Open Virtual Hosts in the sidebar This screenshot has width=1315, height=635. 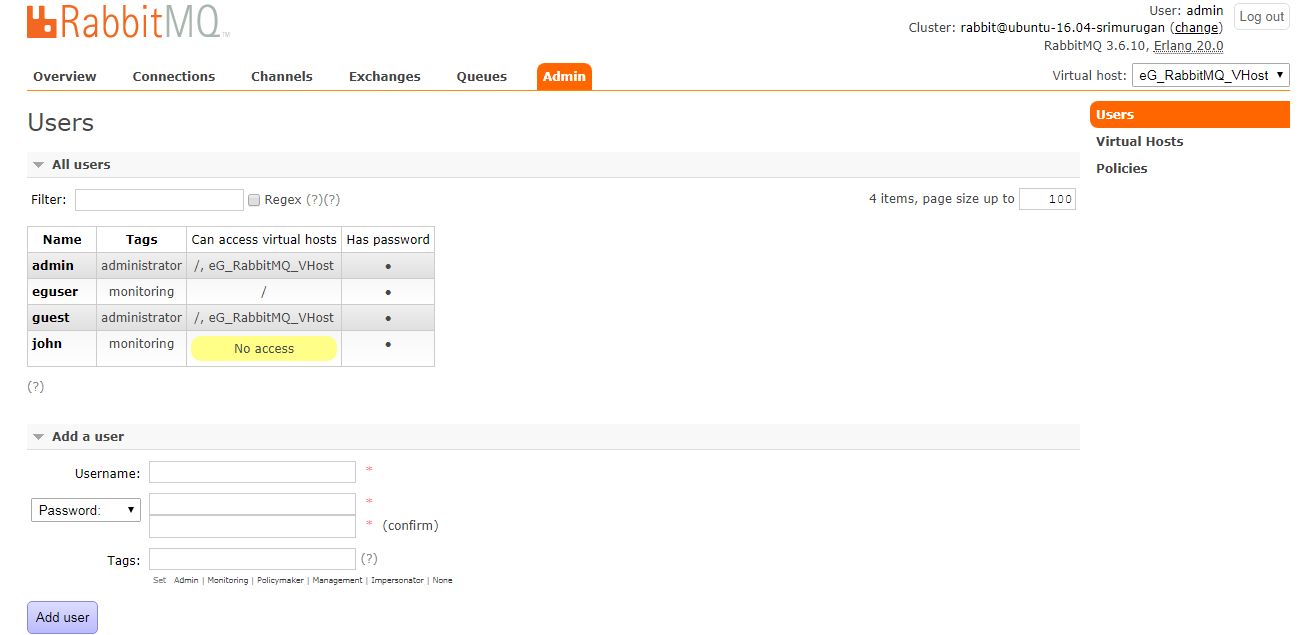[x=1139, y=141]
